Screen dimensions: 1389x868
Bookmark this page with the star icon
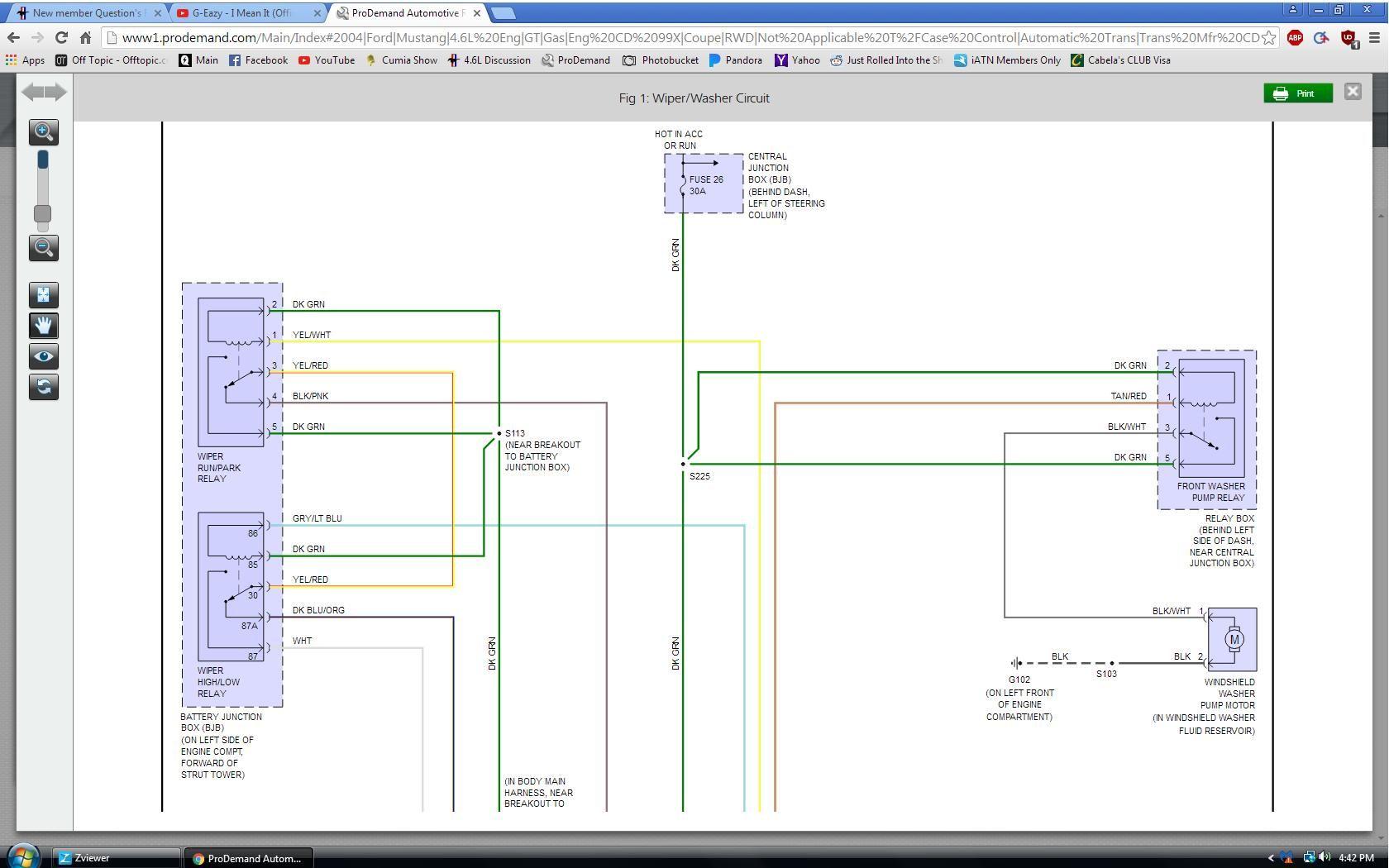click(1268, 38)
